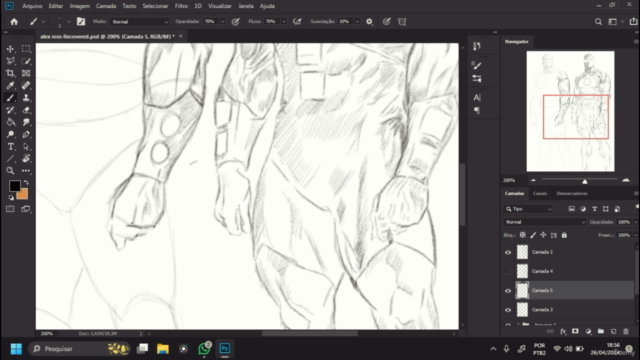Open the Suavização 10% dropdown arrow
Image resolution: width=640 pixels, height=360 pixels.
(357, 22)
